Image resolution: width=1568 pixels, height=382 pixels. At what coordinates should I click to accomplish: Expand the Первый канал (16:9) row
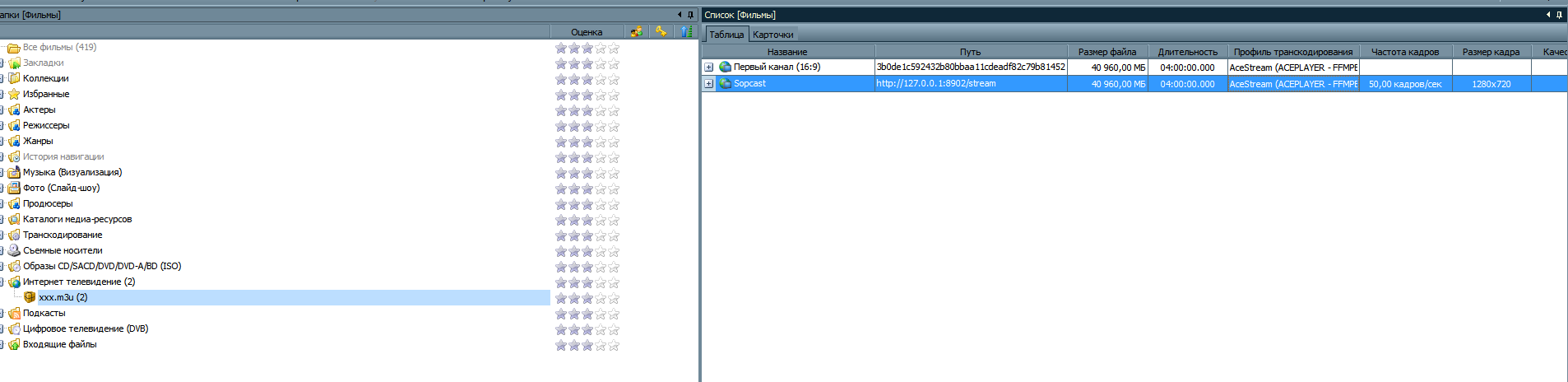click(708, 67)
